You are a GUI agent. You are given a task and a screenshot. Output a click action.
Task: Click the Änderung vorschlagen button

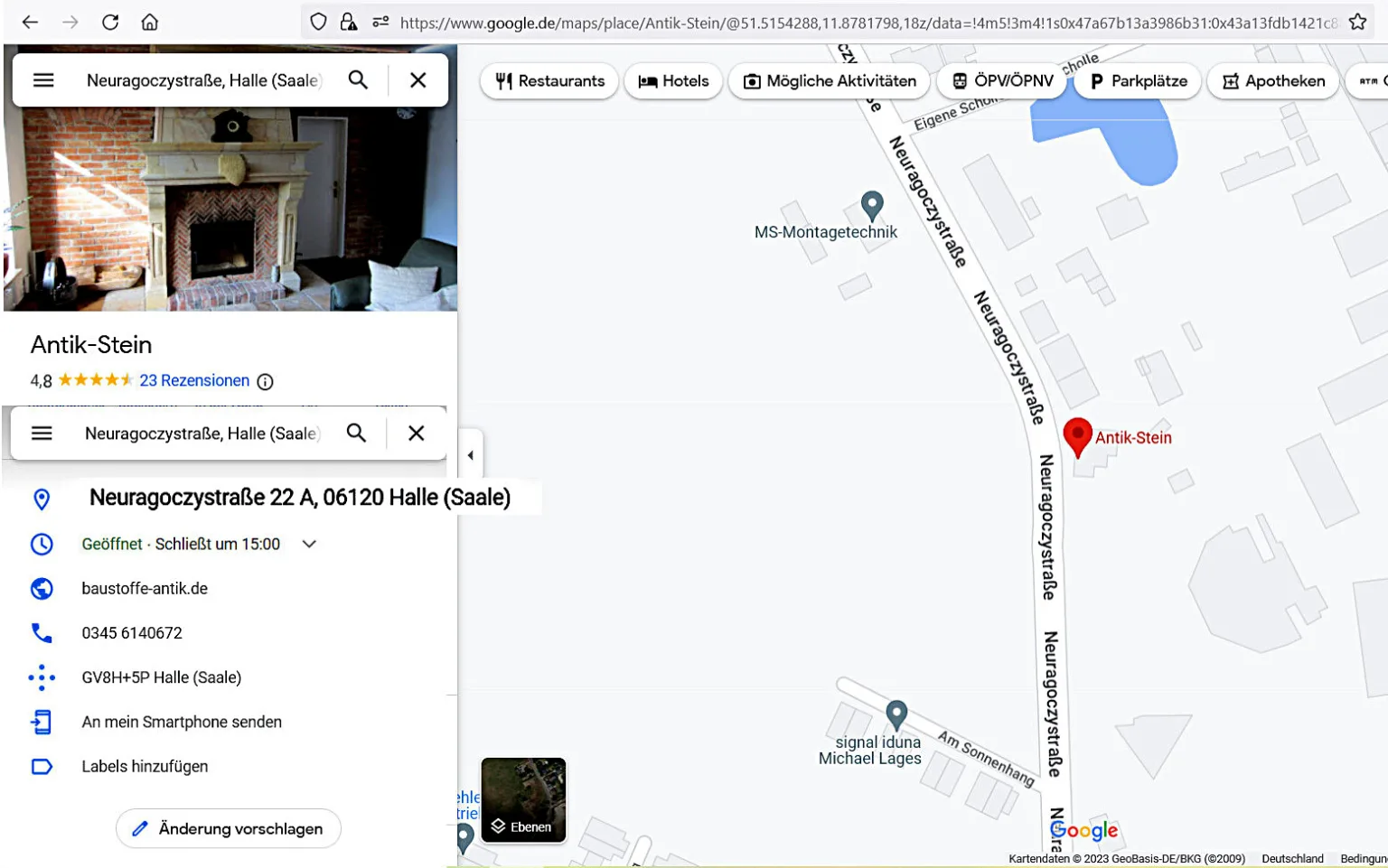(x=229, y=828)
